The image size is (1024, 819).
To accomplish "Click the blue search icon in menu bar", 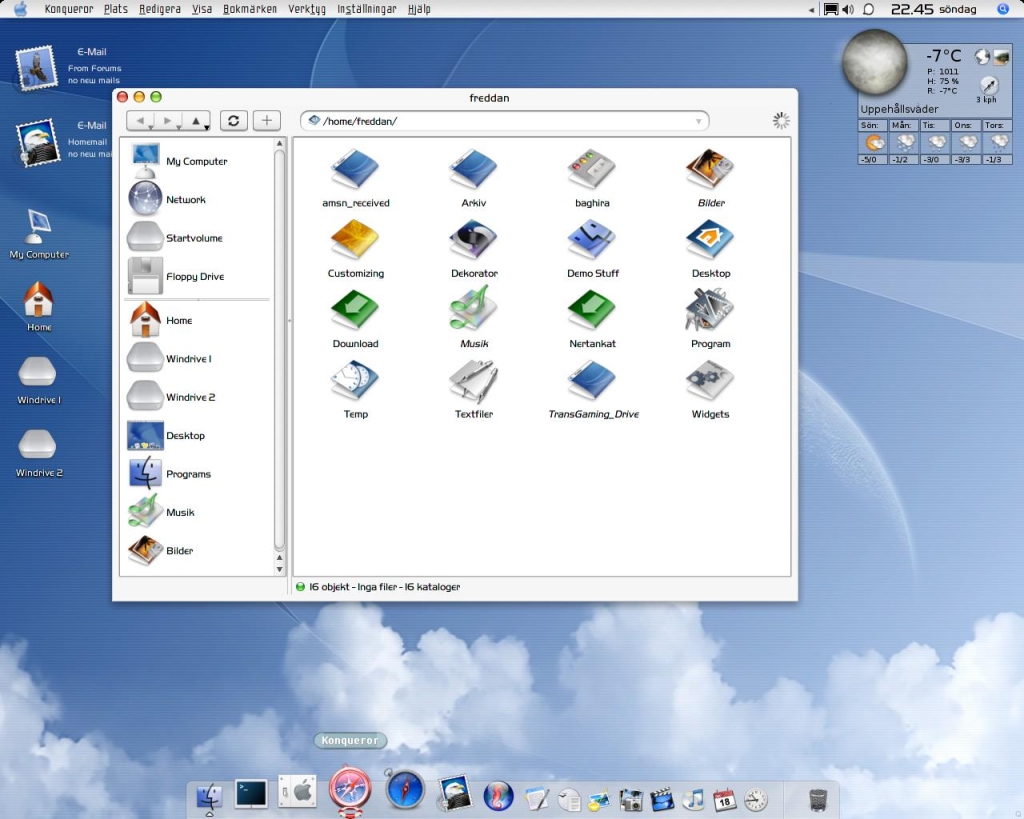I will point(1003,9).
